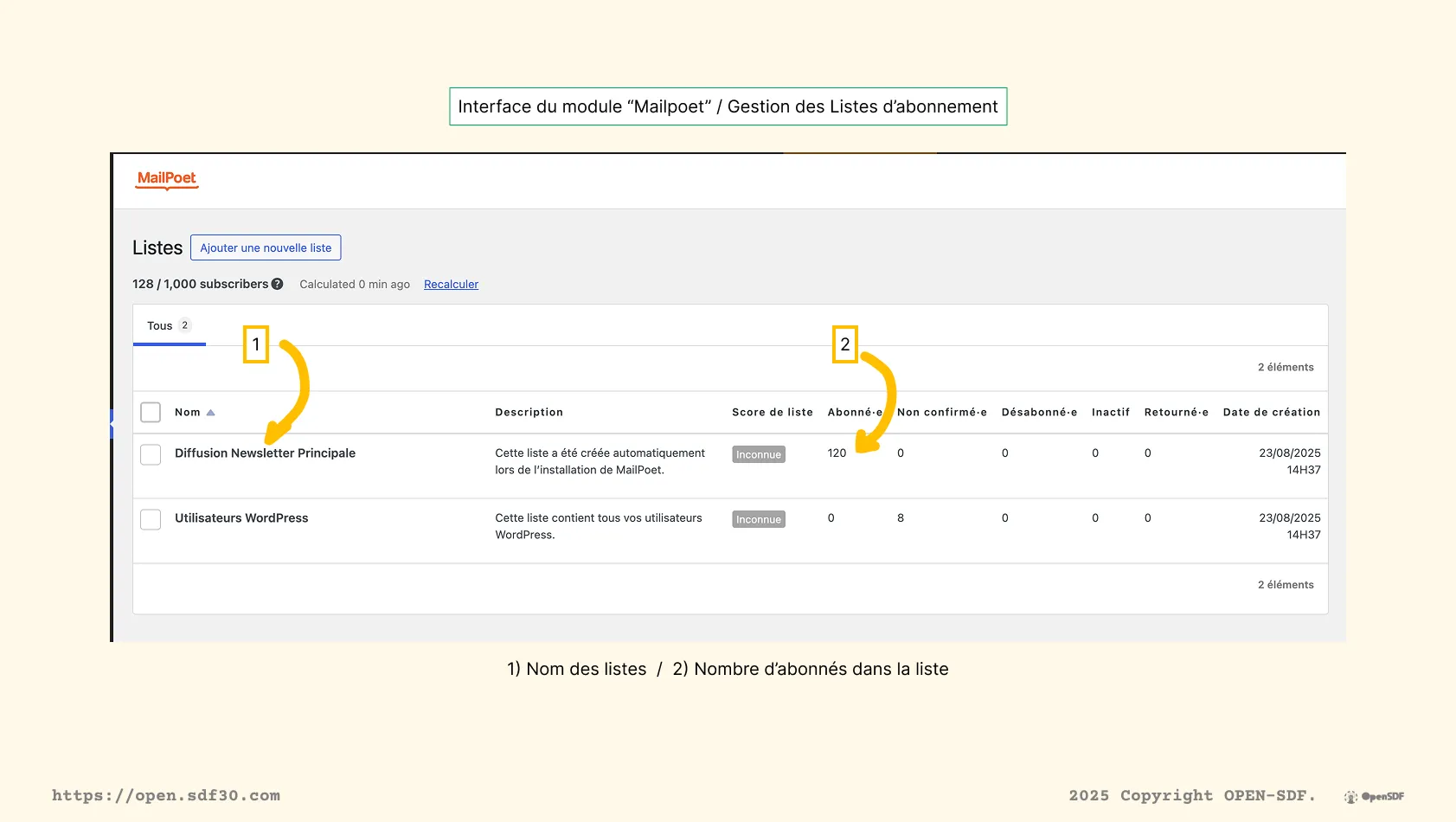This screenshot has width=1456, height=822.
Task: Sort by Date de création column header
Action: pos(1271,413)
